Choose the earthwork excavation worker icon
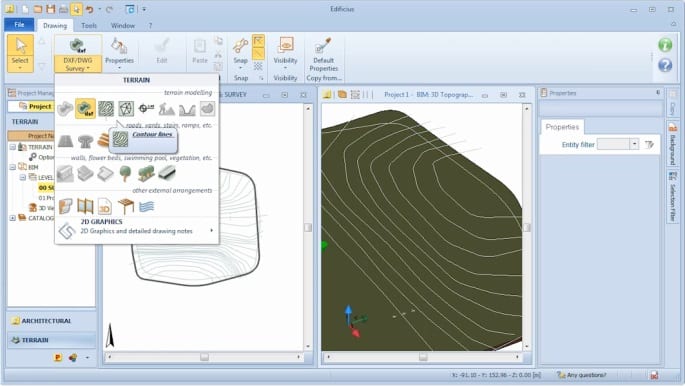685x386 pixels. click(x=166, y=108)
